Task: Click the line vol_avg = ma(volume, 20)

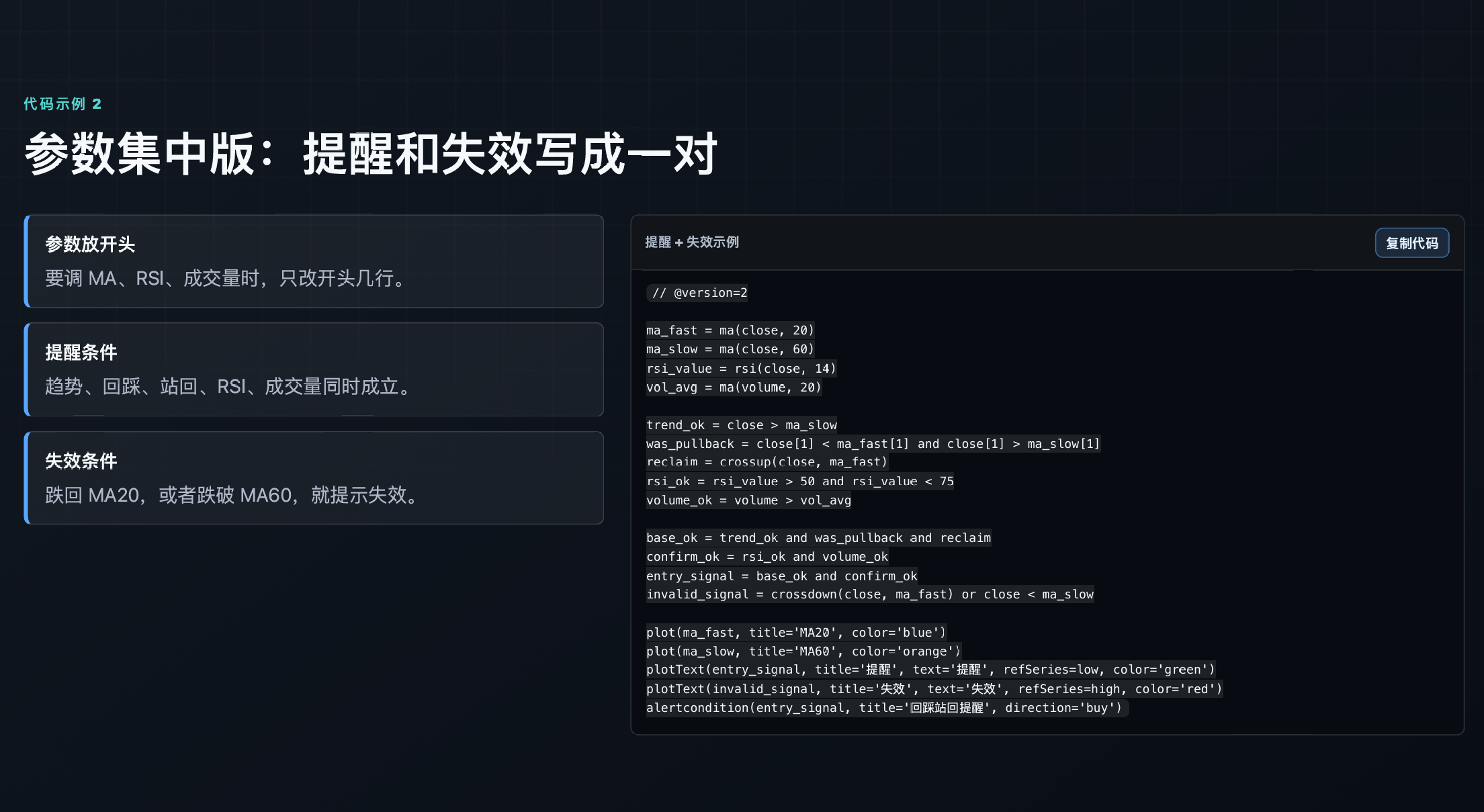Action: coord(734,388)
